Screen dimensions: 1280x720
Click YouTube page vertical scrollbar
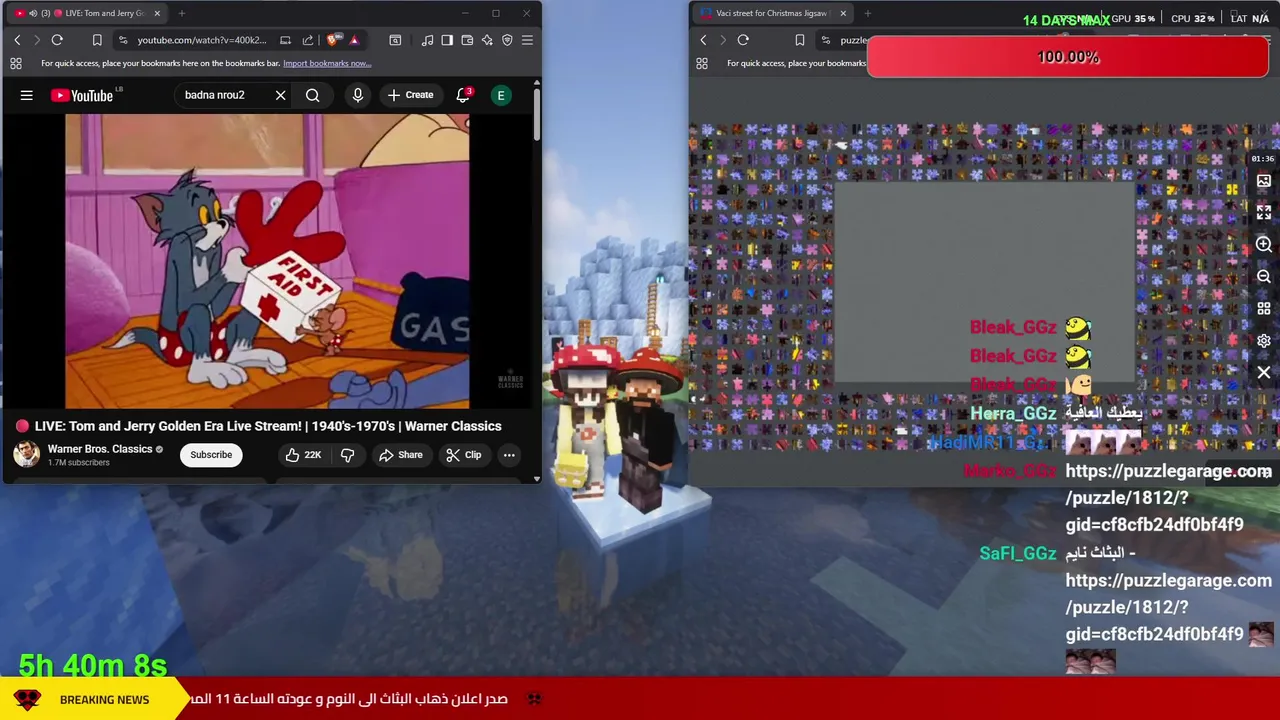point(536,115)
